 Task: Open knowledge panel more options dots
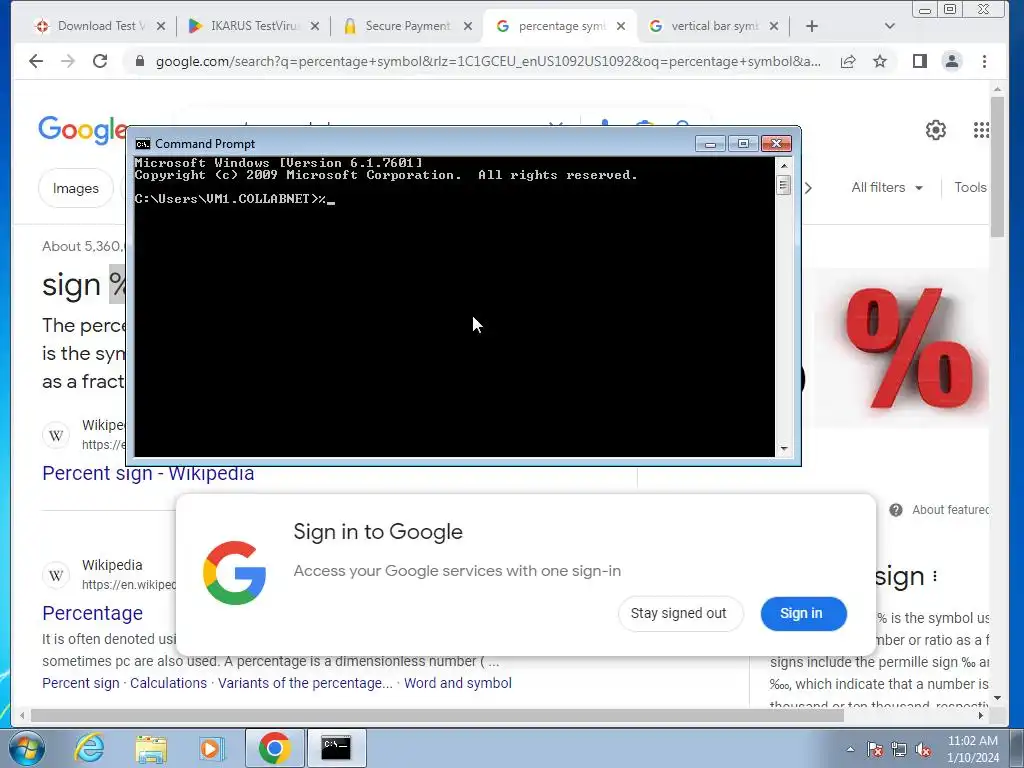[935, 576]
